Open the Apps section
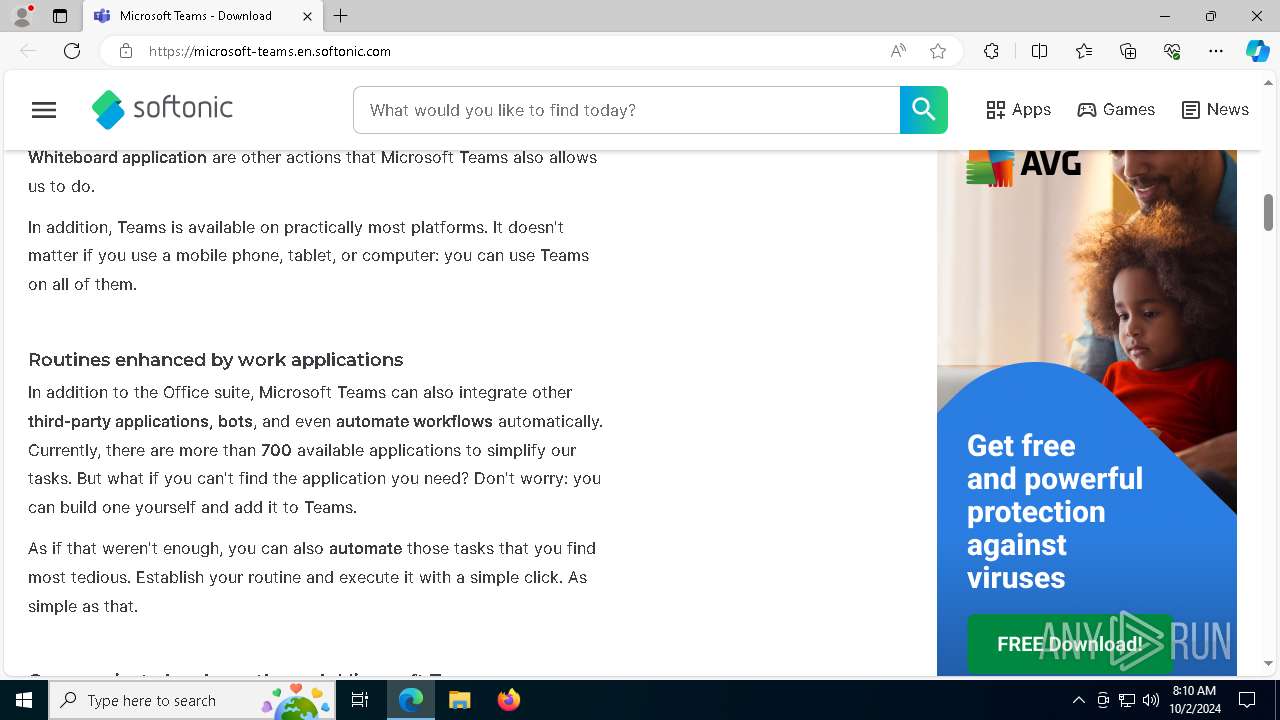The image size is (1280, 720). tap(1018, 110)
